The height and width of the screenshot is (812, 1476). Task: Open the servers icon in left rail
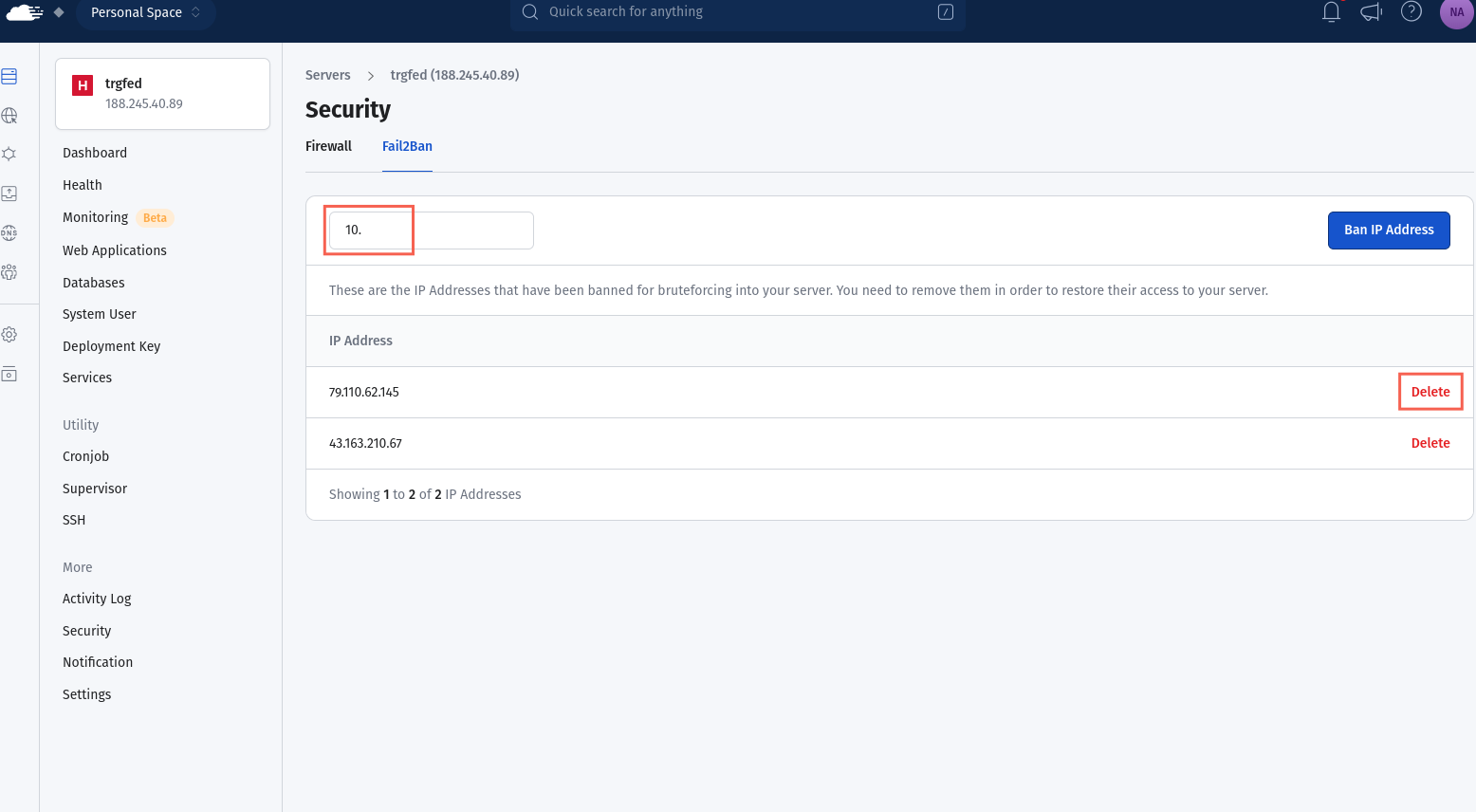[x=9, y=76]
